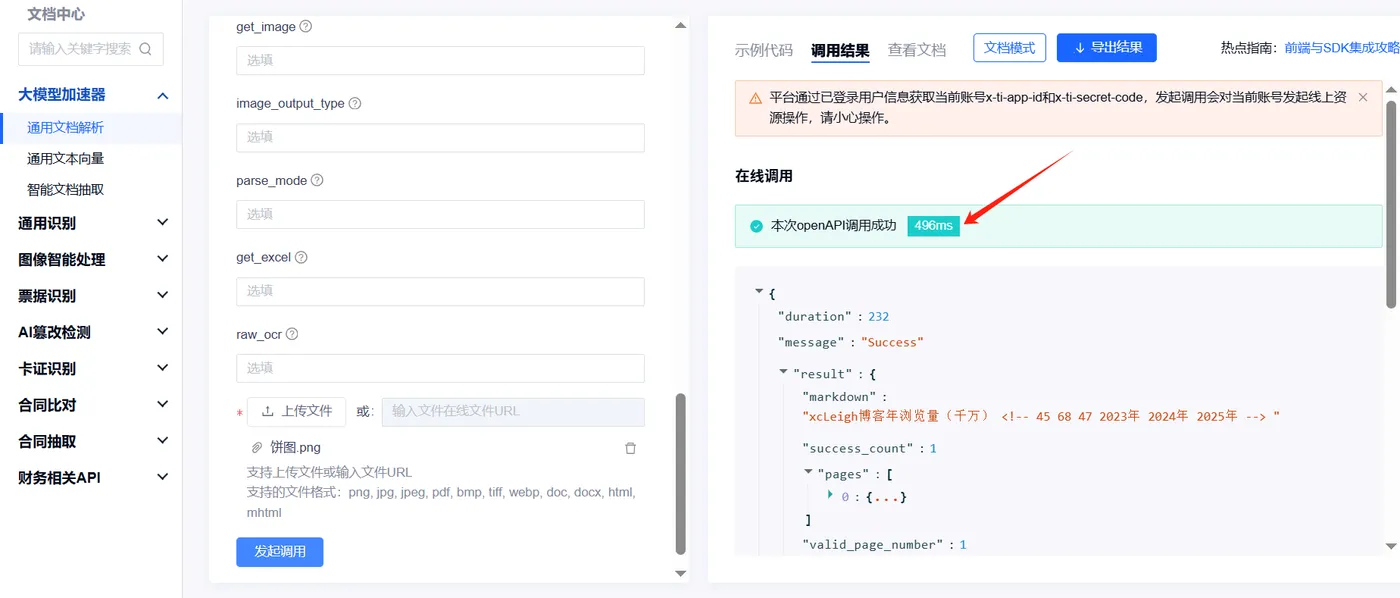
Task: Click the 文档模式 button
Action: pyautogui.click(x=1010, y=48)
